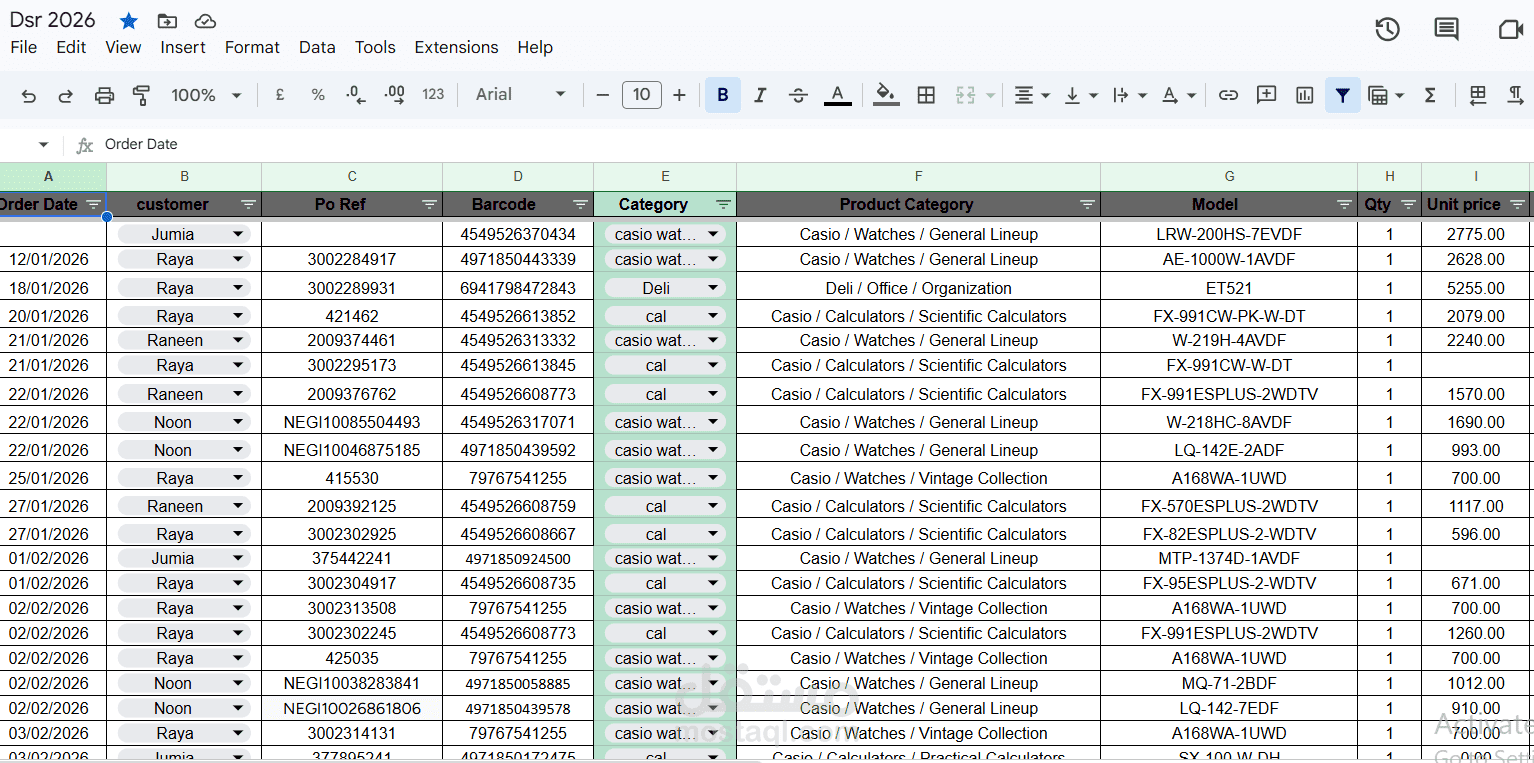Click the move to folder icon

[167, 21]
